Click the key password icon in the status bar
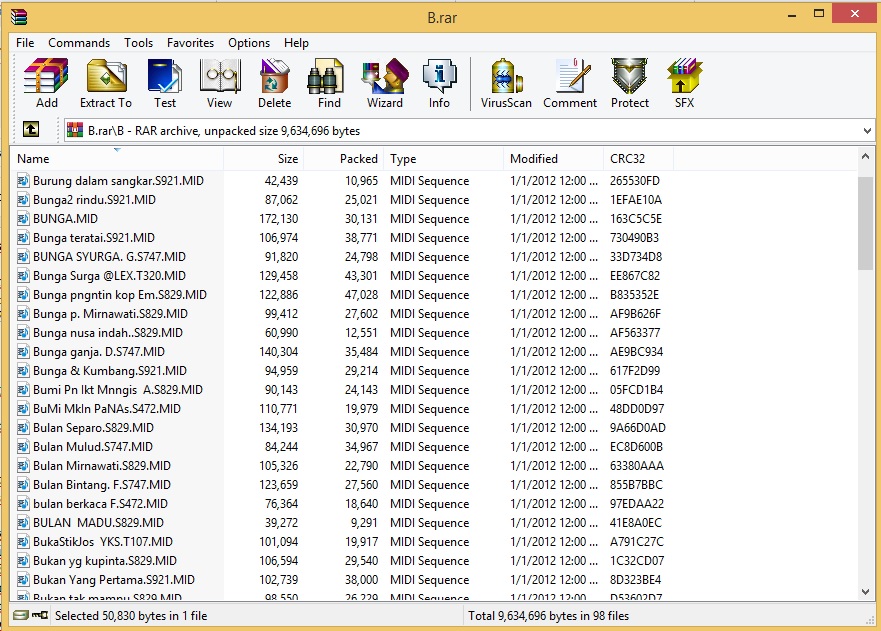 coord(40,615)
